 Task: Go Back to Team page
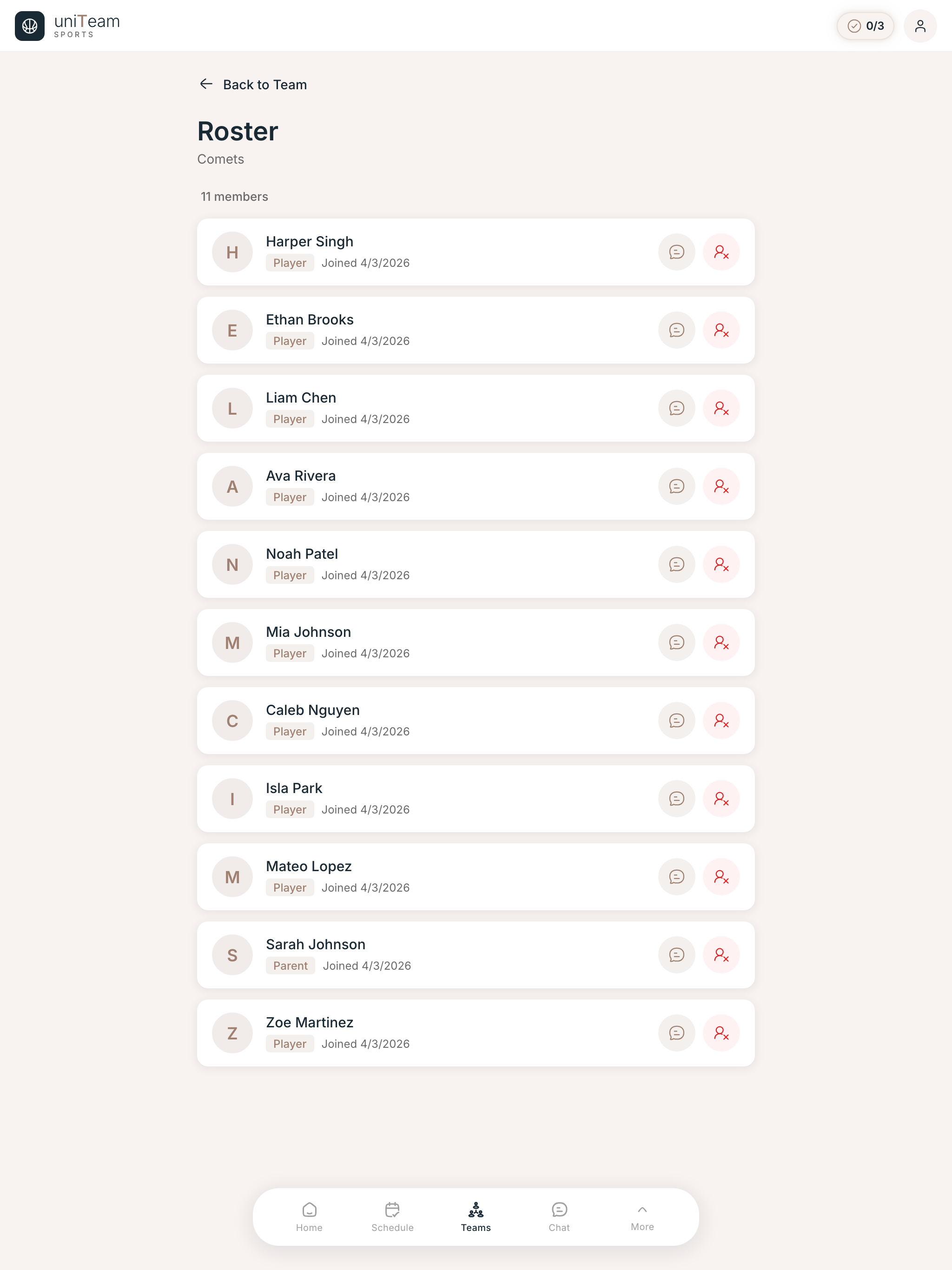[x=252, y=85]
